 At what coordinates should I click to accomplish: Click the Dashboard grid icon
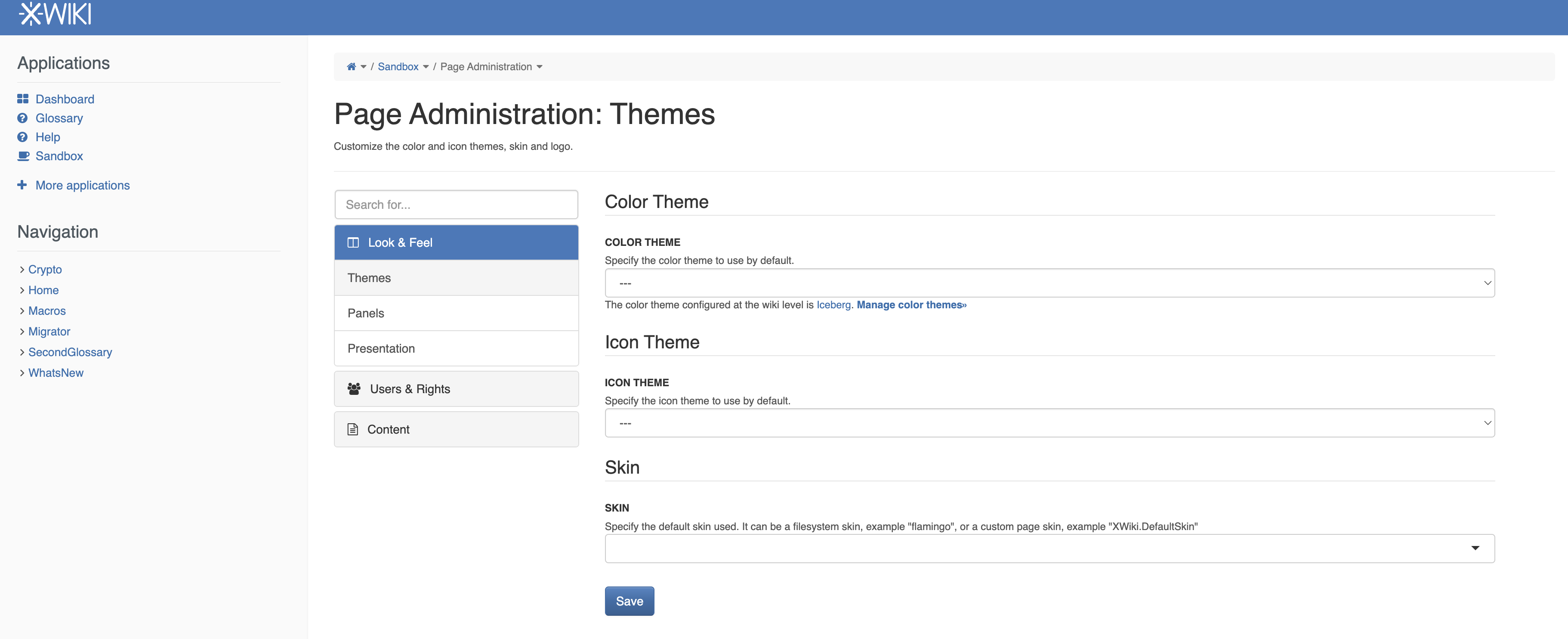(x=22, y=99)
